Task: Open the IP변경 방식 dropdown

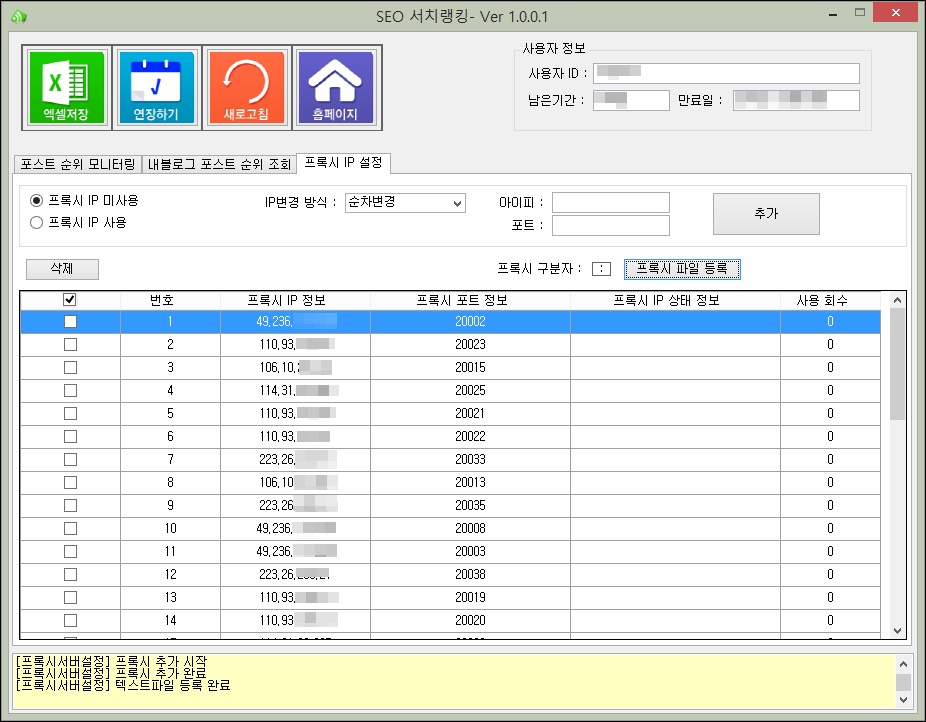Action: click(405, 203)
